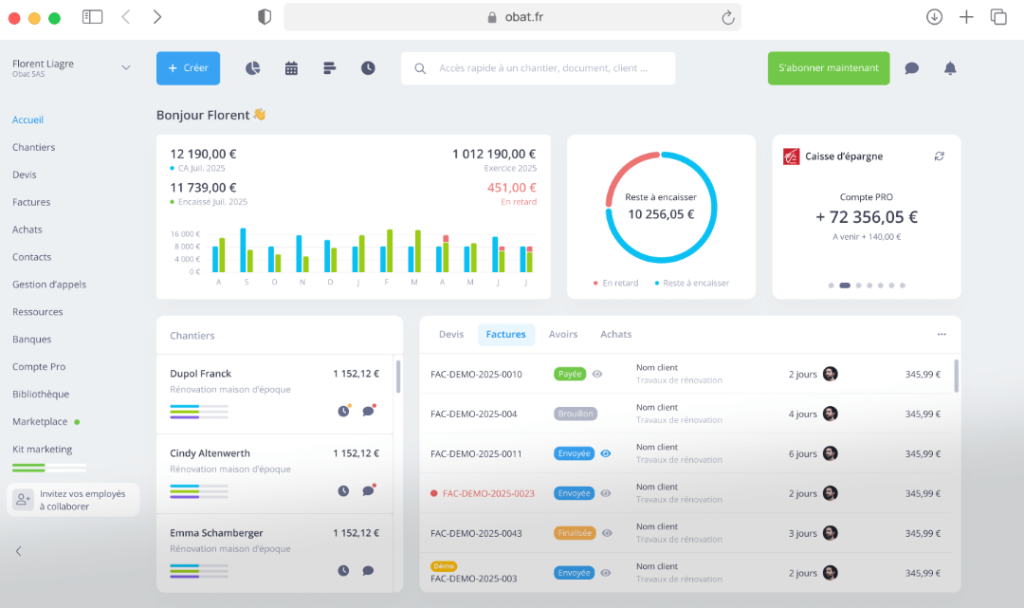Open the chat messaging bubble
The width and height of the screenshot is (1024, 608).
911,68
